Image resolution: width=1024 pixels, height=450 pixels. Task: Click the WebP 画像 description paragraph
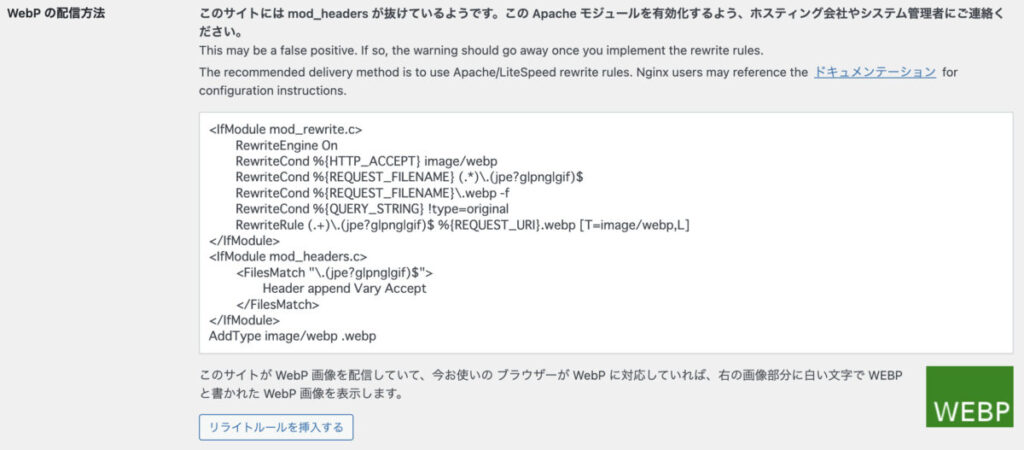pos(551,385)
